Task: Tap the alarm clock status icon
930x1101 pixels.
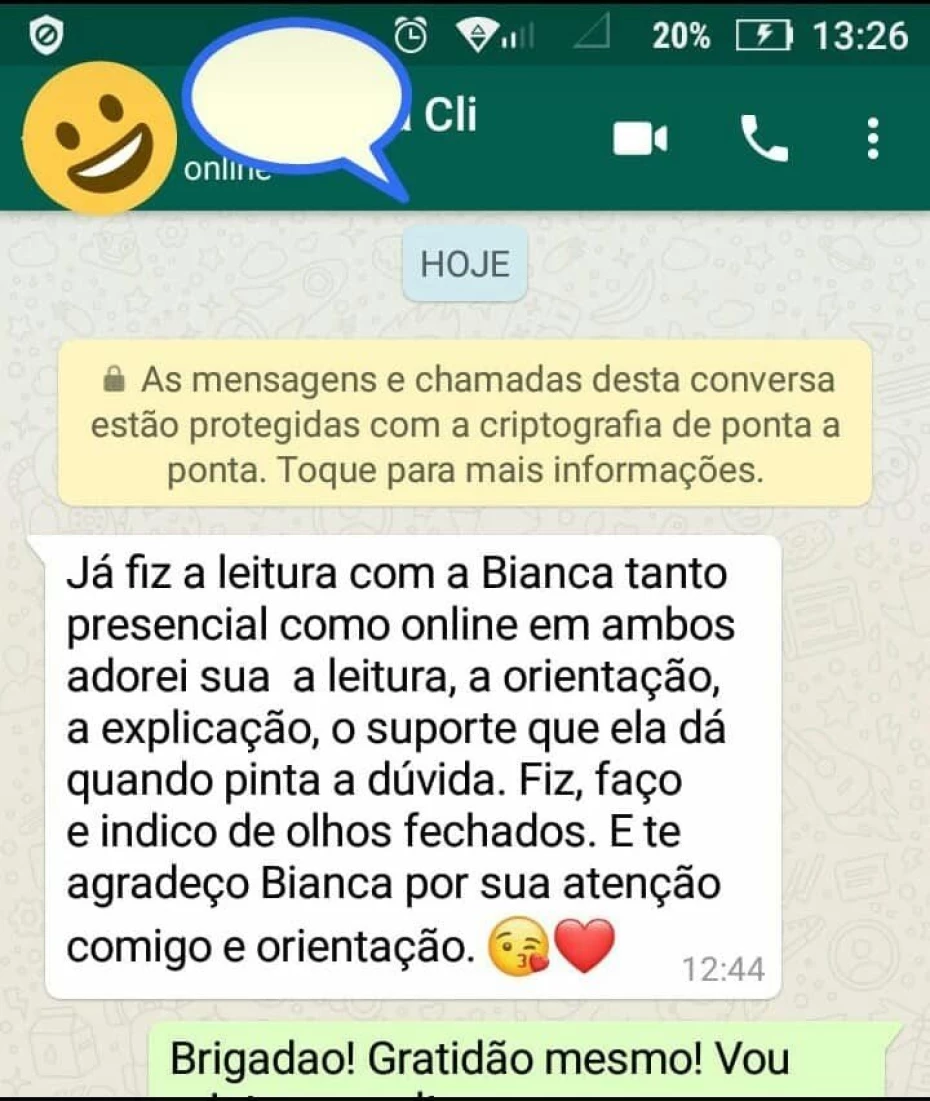Action: (410, 35)
